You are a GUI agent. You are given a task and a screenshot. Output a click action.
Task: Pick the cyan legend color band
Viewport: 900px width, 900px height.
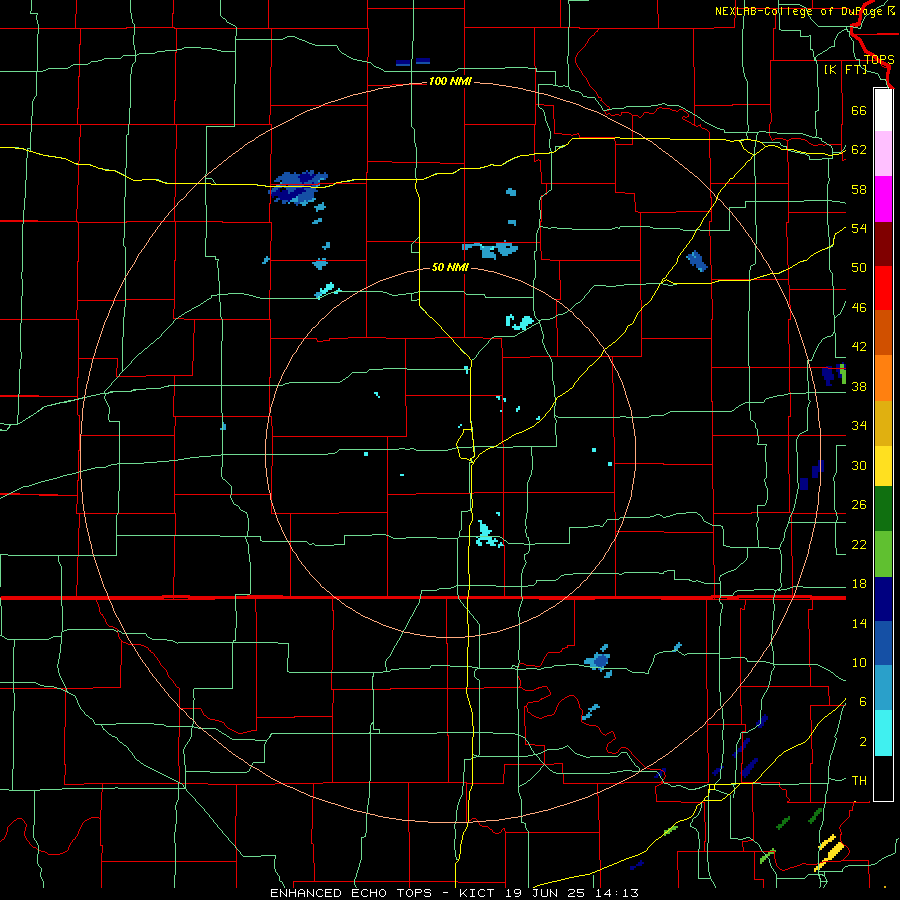pyautogui.click(x=883, y=732)
